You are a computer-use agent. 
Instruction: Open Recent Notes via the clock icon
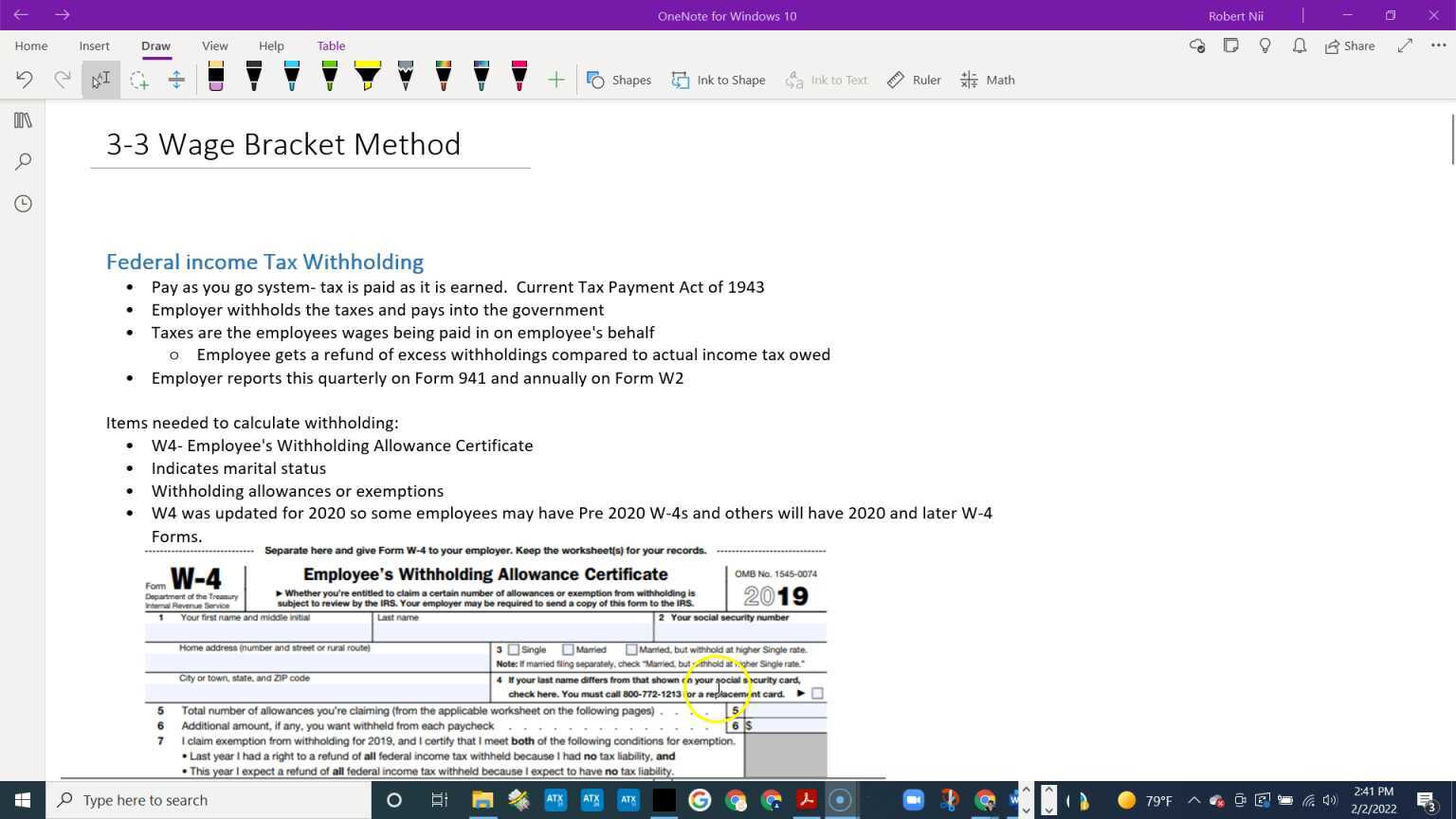[x=23, y=203]
